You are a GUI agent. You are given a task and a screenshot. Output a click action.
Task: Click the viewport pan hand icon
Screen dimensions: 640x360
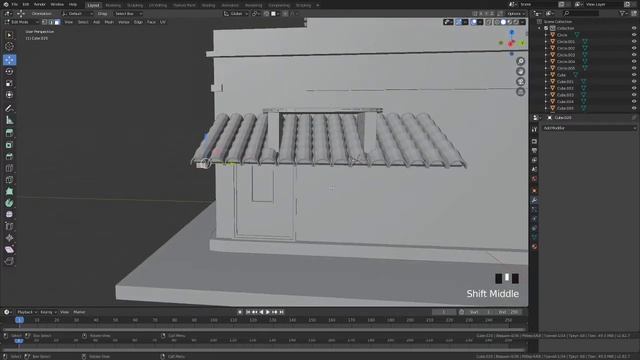[x=520, y=71]
